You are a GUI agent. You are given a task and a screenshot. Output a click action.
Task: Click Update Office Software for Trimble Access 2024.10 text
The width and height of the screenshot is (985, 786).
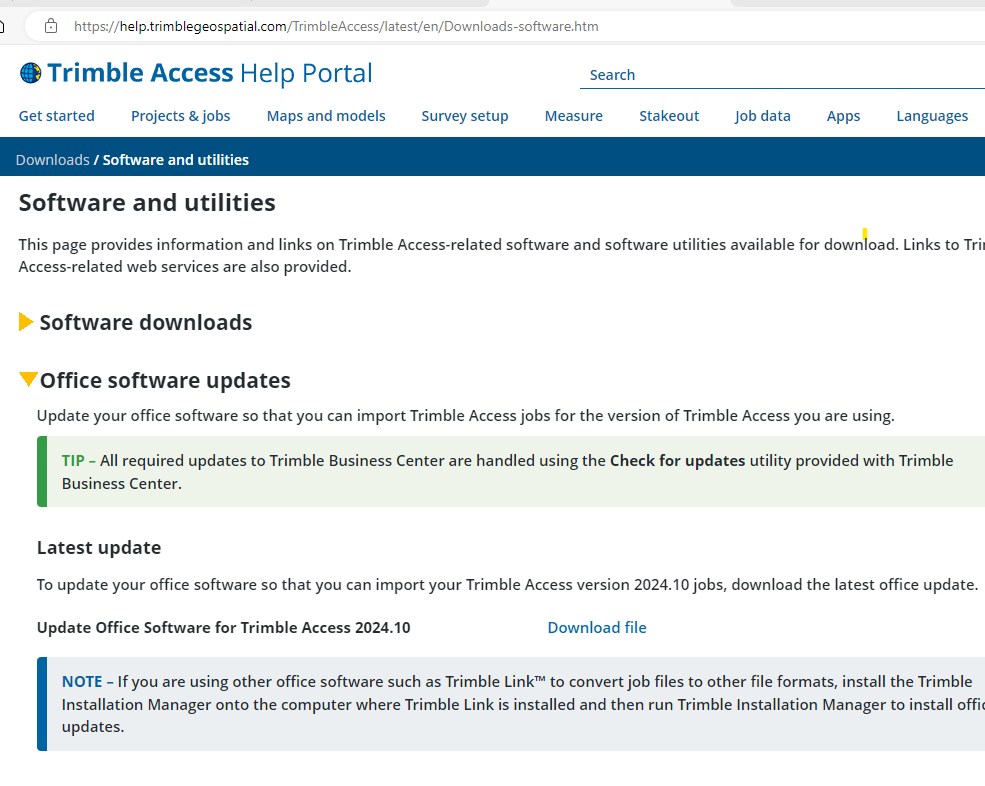[223, 628]
